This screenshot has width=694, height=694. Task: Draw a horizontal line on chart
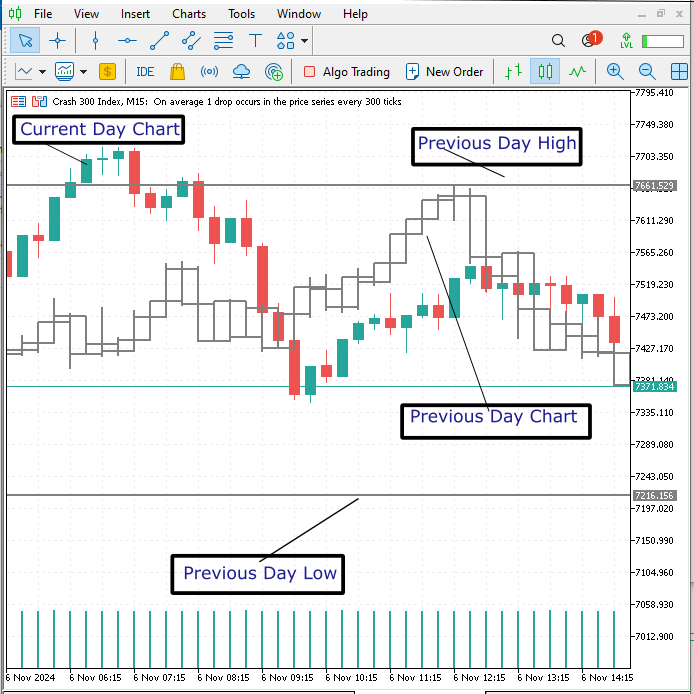pyautogui.click(x=127, y=41)
